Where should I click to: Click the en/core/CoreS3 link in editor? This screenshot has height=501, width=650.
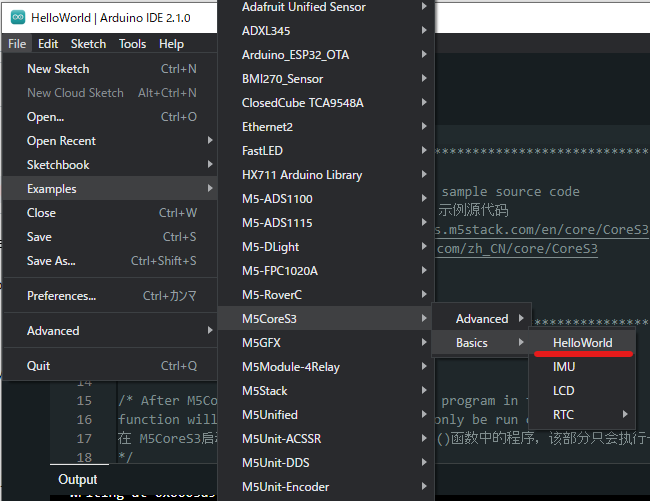click(542, 230)
